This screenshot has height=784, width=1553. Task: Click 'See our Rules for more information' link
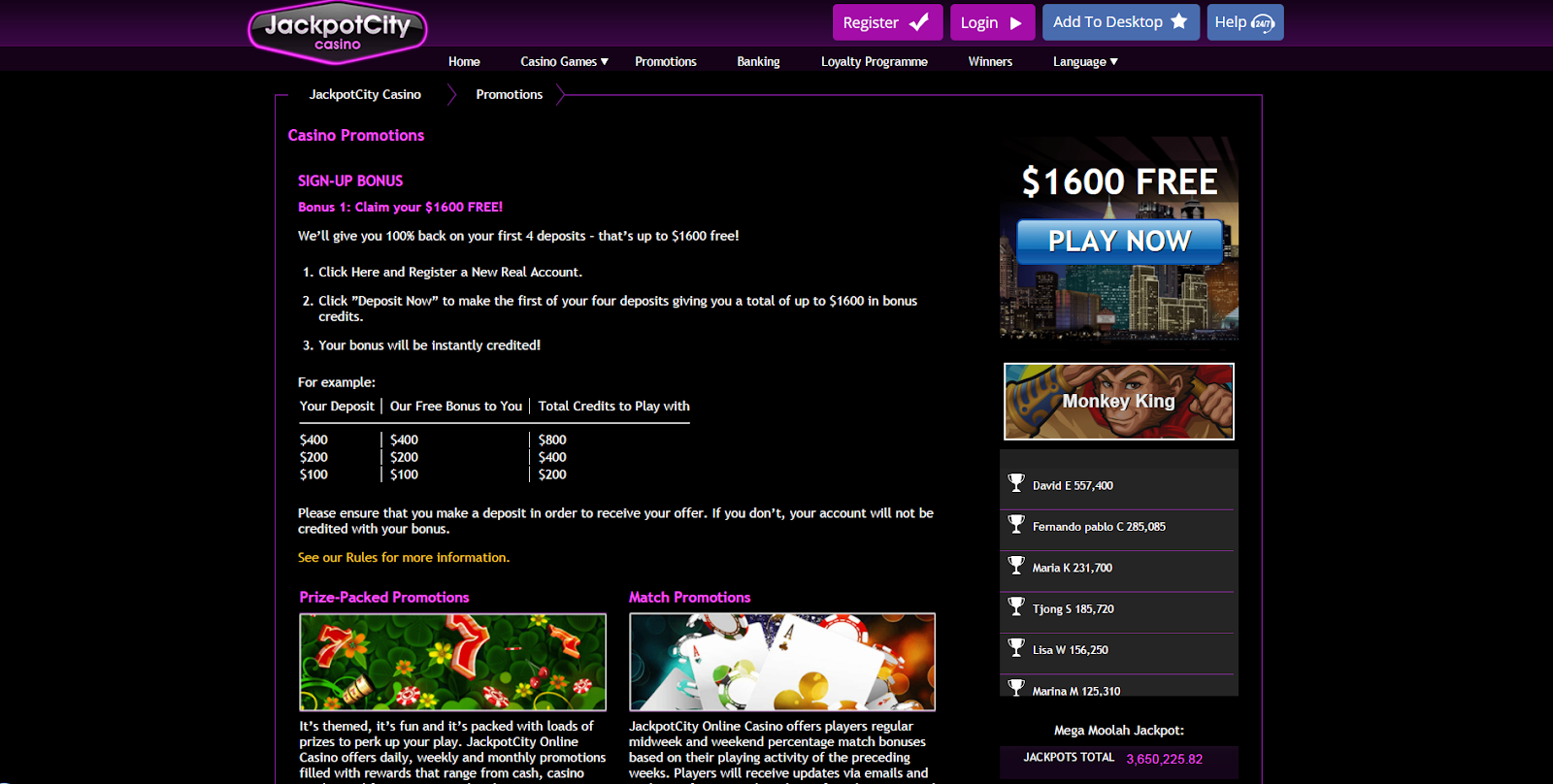pyautogui.click(x=404, y=558)
